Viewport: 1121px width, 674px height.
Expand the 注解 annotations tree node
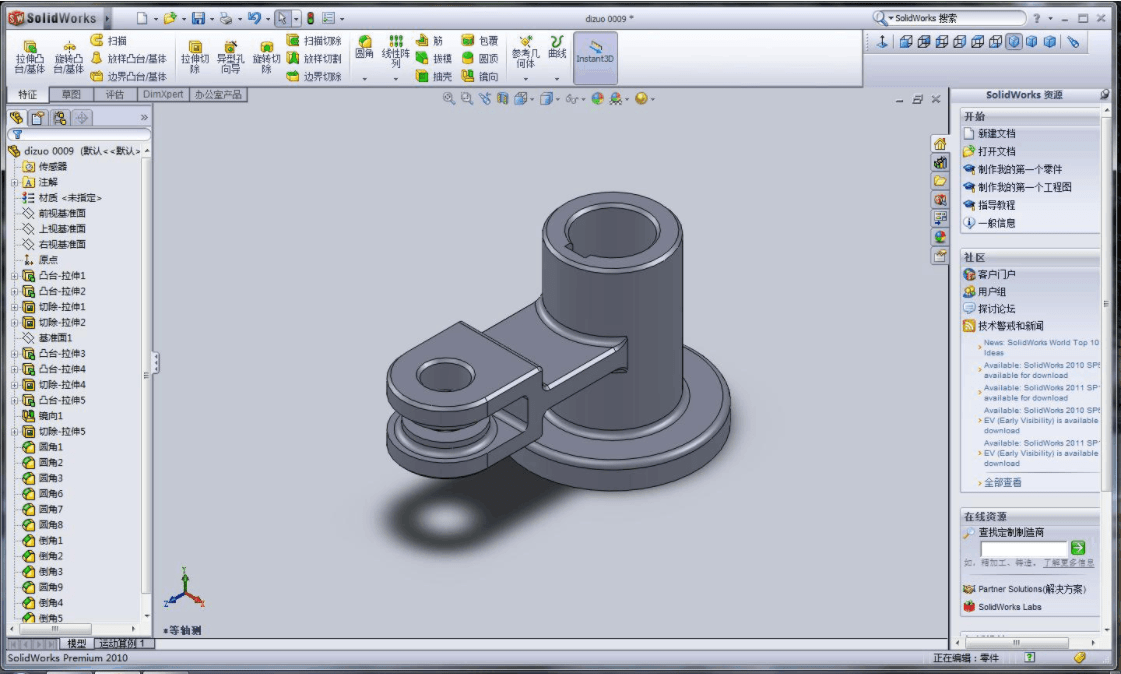14,182
